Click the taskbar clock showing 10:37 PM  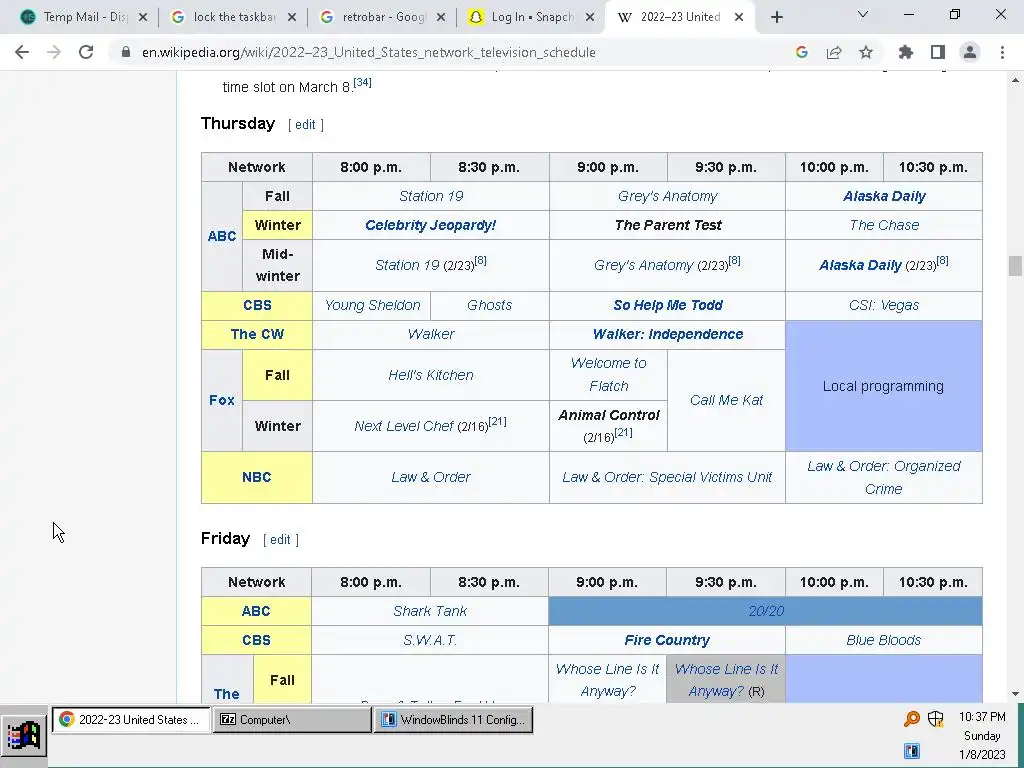[982, 717]
